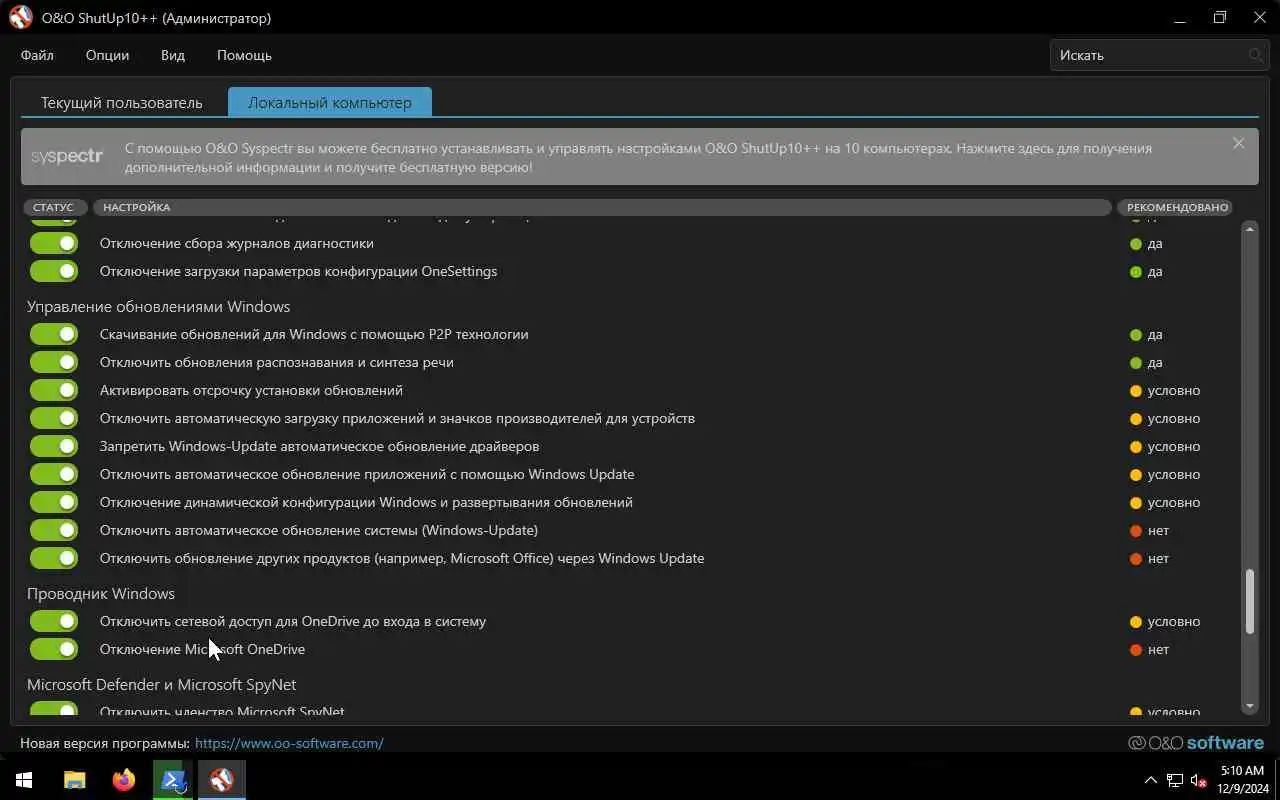Click scrollbar down arrow
Screen dimensions: 1280x800
1249,706
